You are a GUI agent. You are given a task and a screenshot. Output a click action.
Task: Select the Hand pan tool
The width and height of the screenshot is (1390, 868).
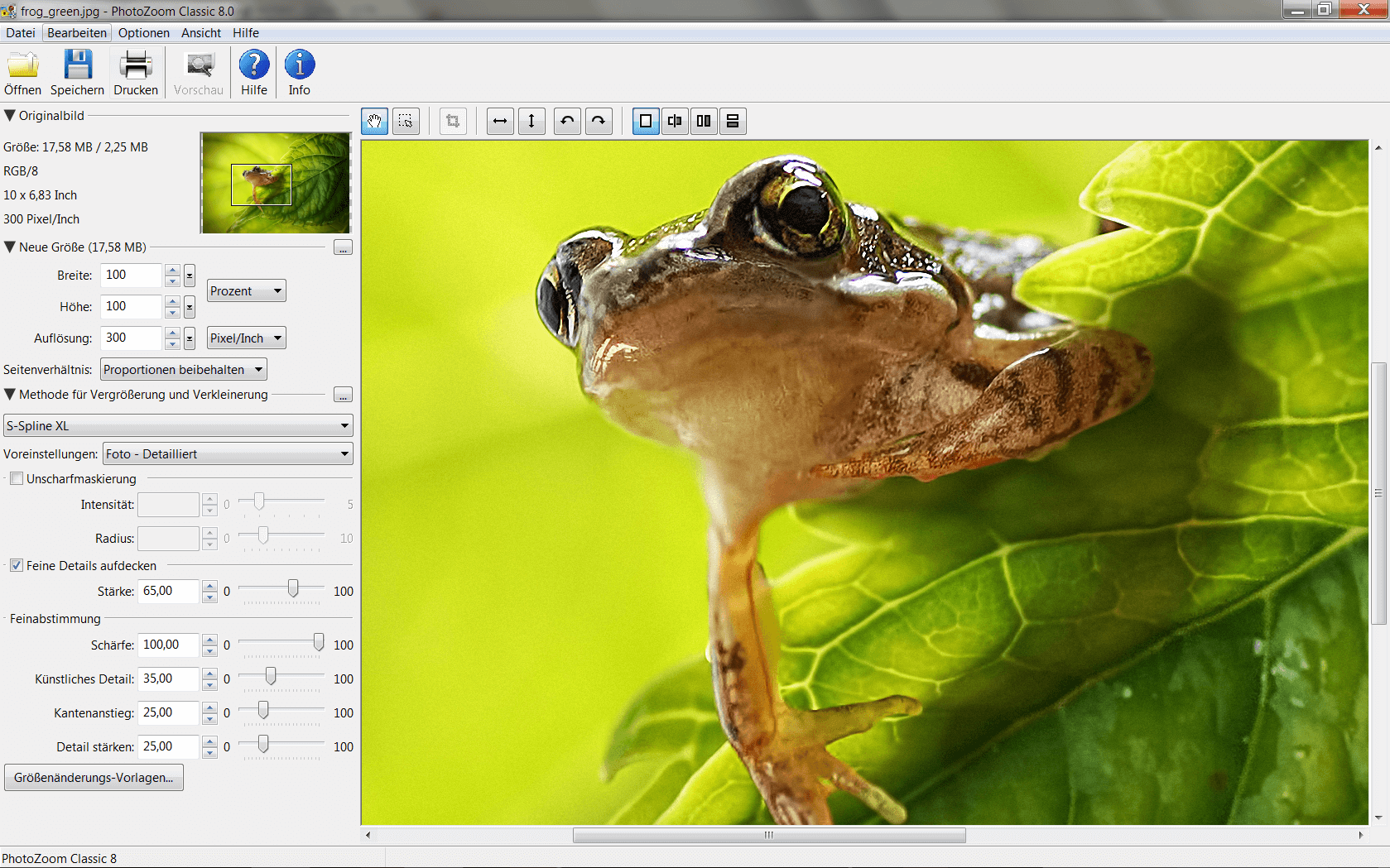374,121
